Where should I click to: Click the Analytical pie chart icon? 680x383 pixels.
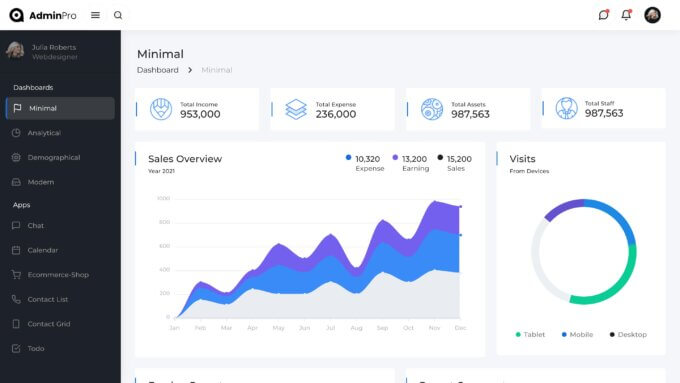click(x=16, y=133)
